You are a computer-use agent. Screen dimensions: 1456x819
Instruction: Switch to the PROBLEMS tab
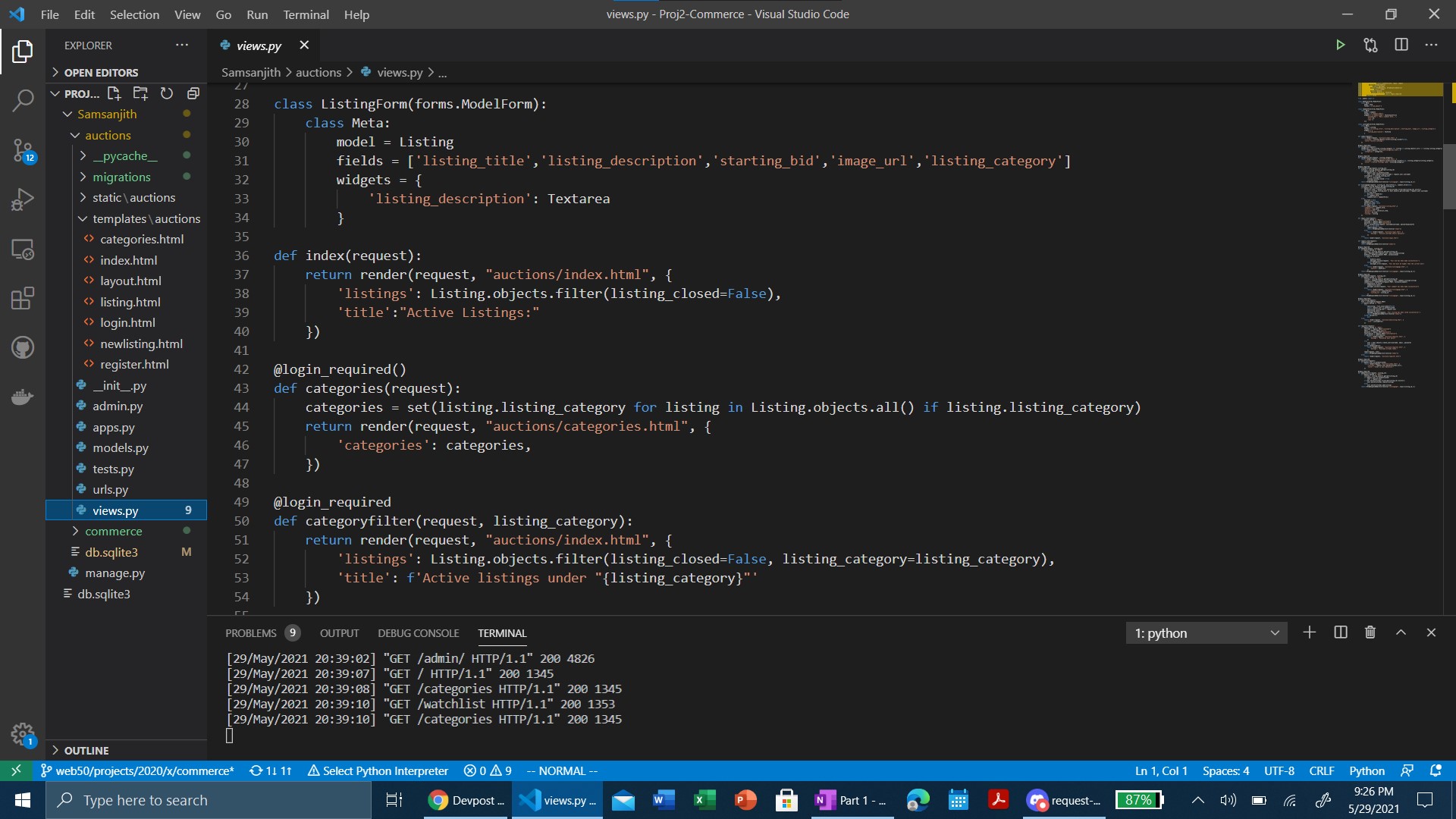251,633
